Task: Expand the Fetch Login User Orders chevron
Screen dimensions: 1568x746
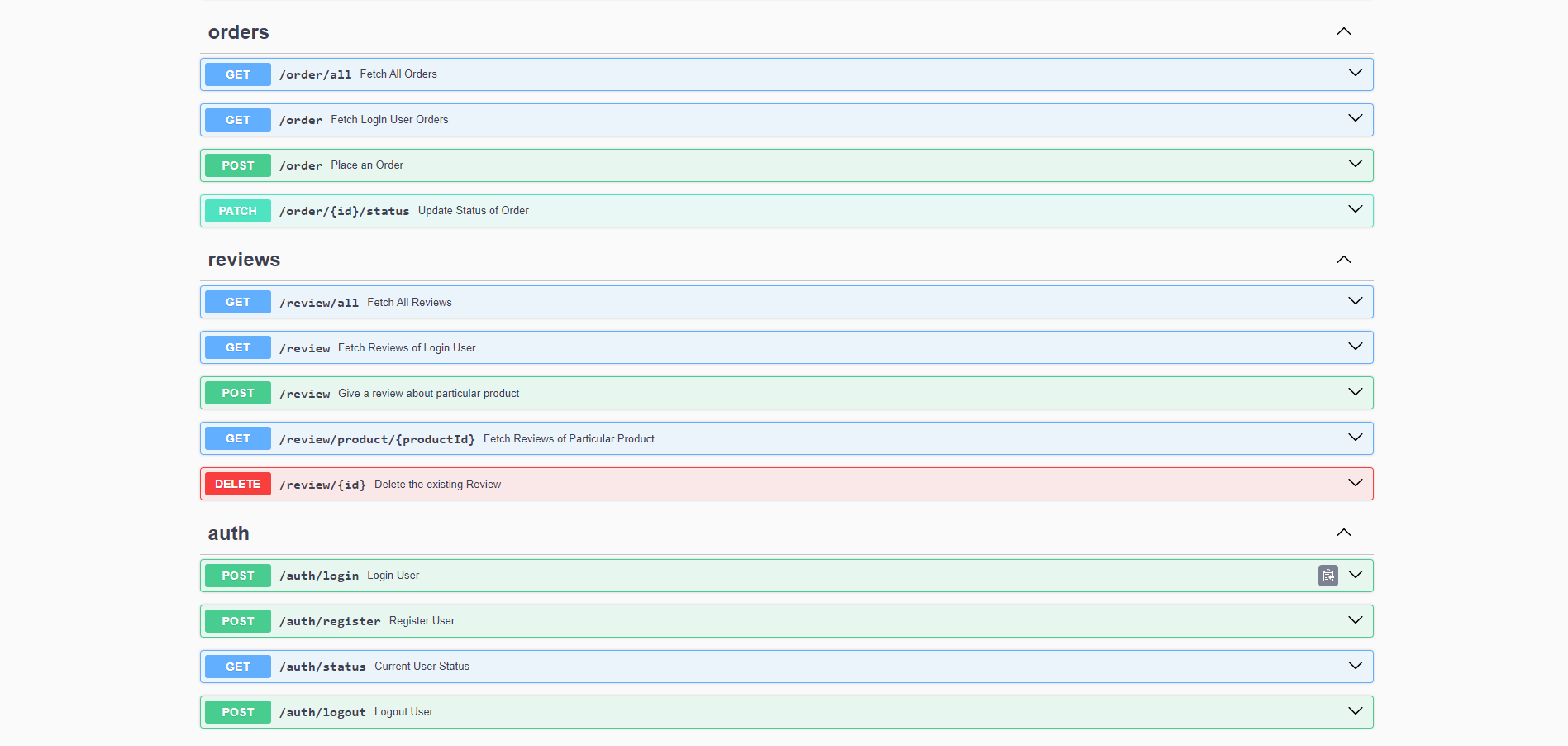Action: 1356,118
